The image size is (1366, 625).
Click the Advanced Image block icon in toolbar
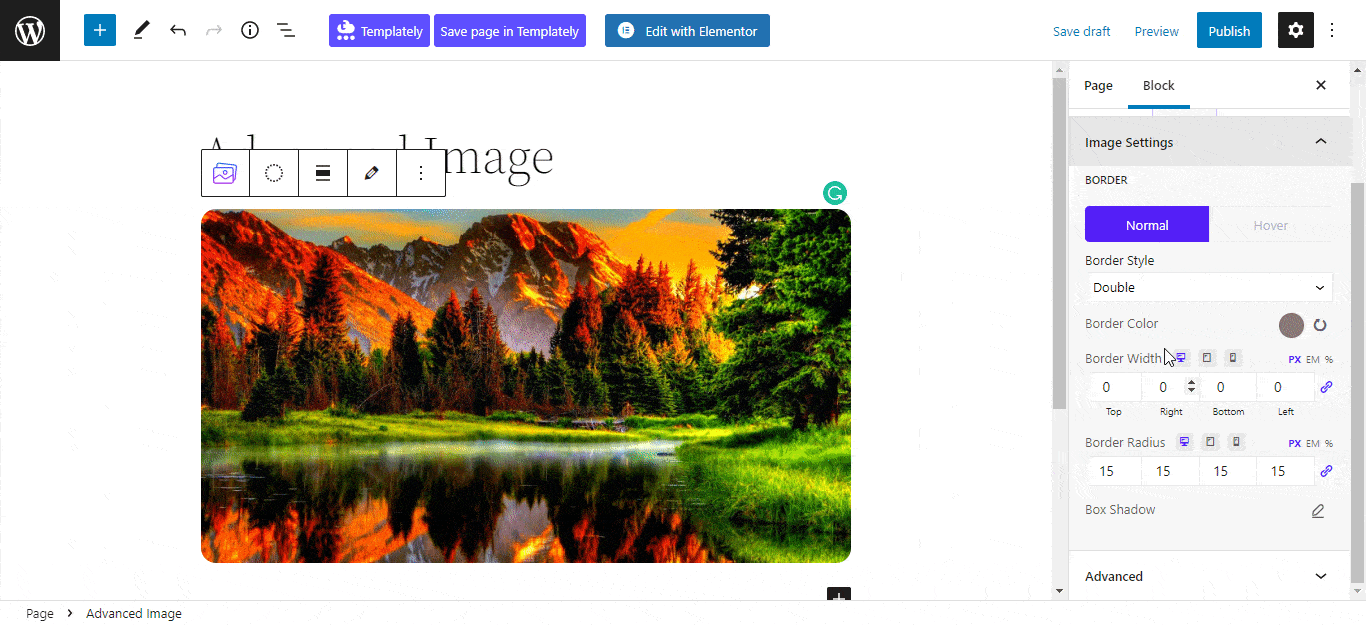pos(225,173)
